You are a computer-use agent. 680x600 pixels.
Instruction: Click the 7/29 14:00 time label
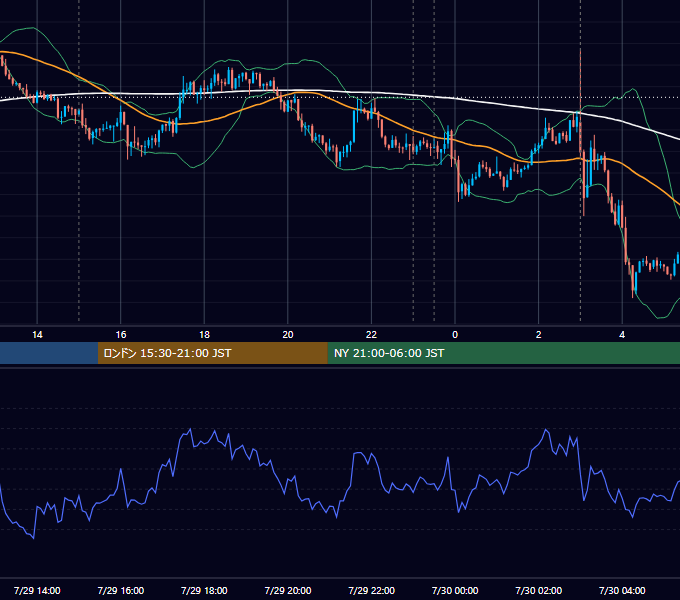[x=37, y=590]
